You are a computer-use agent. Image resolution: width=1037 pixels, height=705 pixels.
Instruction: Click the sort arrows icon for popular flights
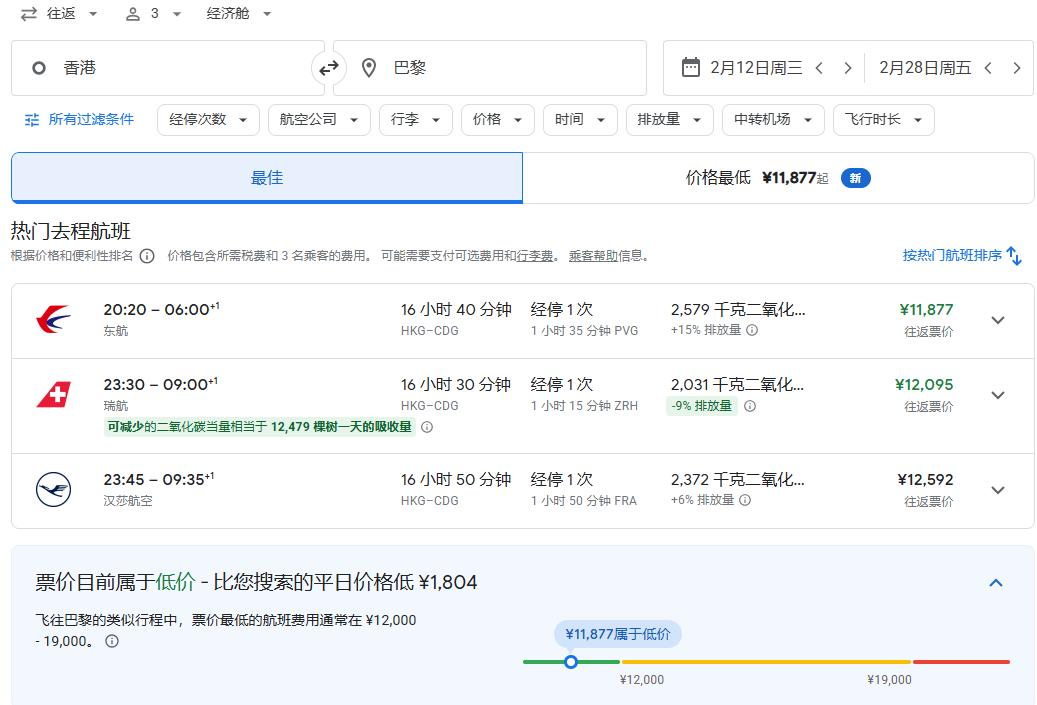point(1014,256)
